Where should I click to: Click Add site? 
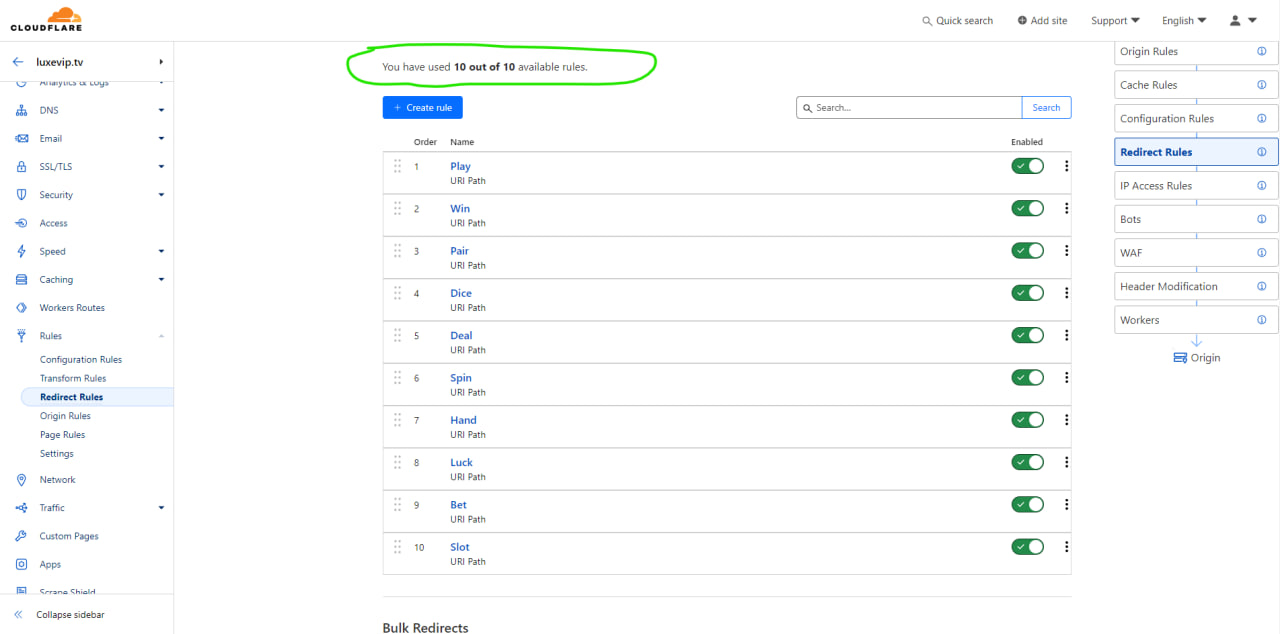1042,21
